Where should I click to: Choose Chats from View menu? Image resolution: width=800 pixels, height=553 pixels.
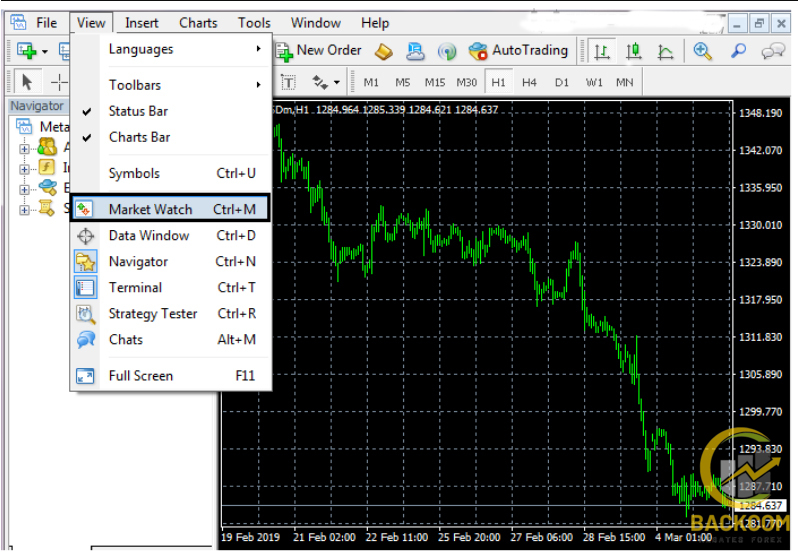[170, 340]
